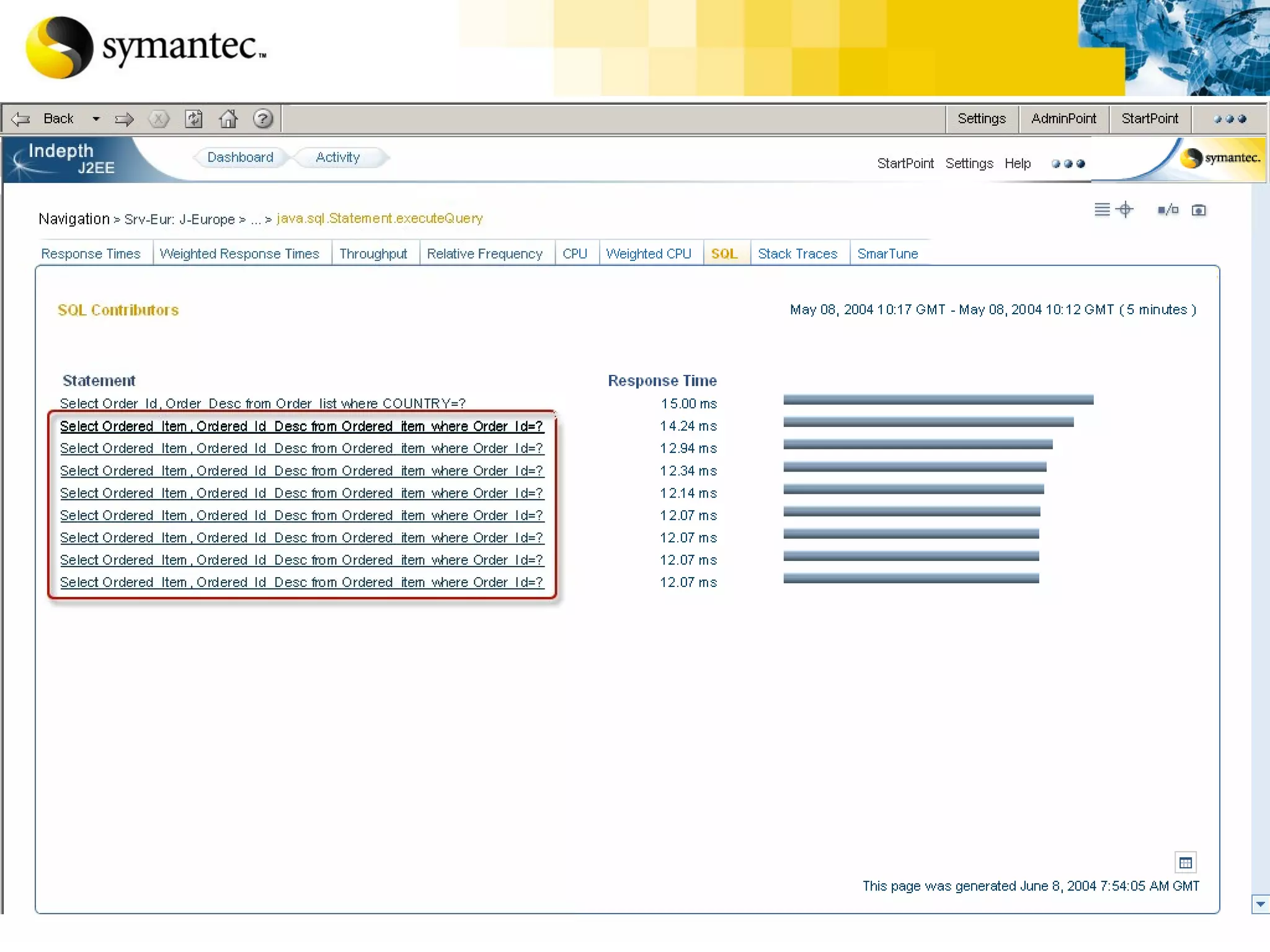Viewport: 1270px width, 952px height.
Task: Click the AdminPoint button
Action: (1064, 119)
